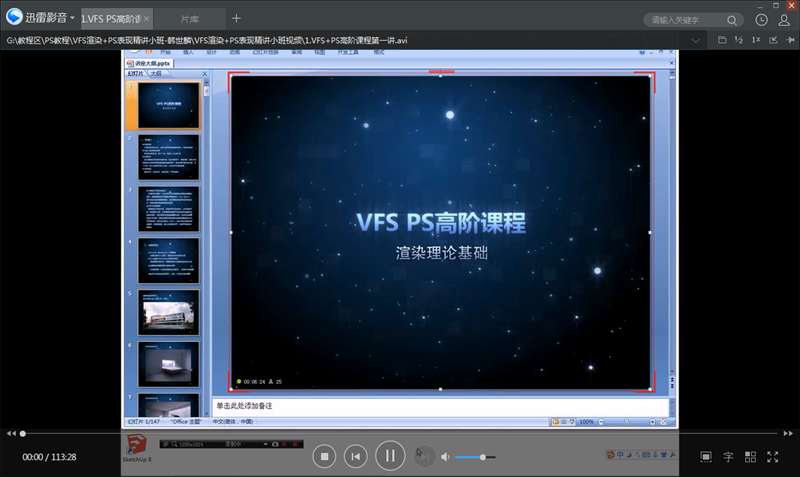Select the 1.VFS PS高阶 video tab

point(111,19)
